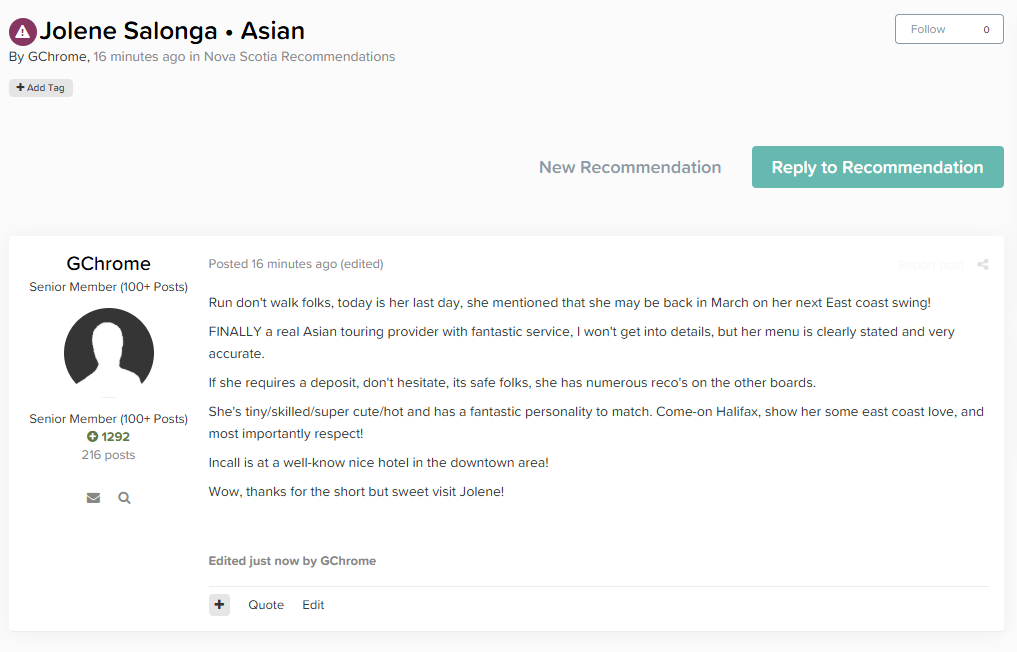Screen dimensions: 1017x652
Task: Open the share post icon
Action: pos(983,265)
